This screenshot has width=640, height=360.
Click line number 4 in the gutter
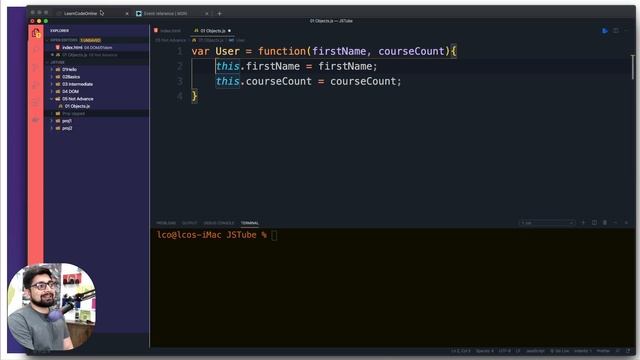[x=180, y=96]
